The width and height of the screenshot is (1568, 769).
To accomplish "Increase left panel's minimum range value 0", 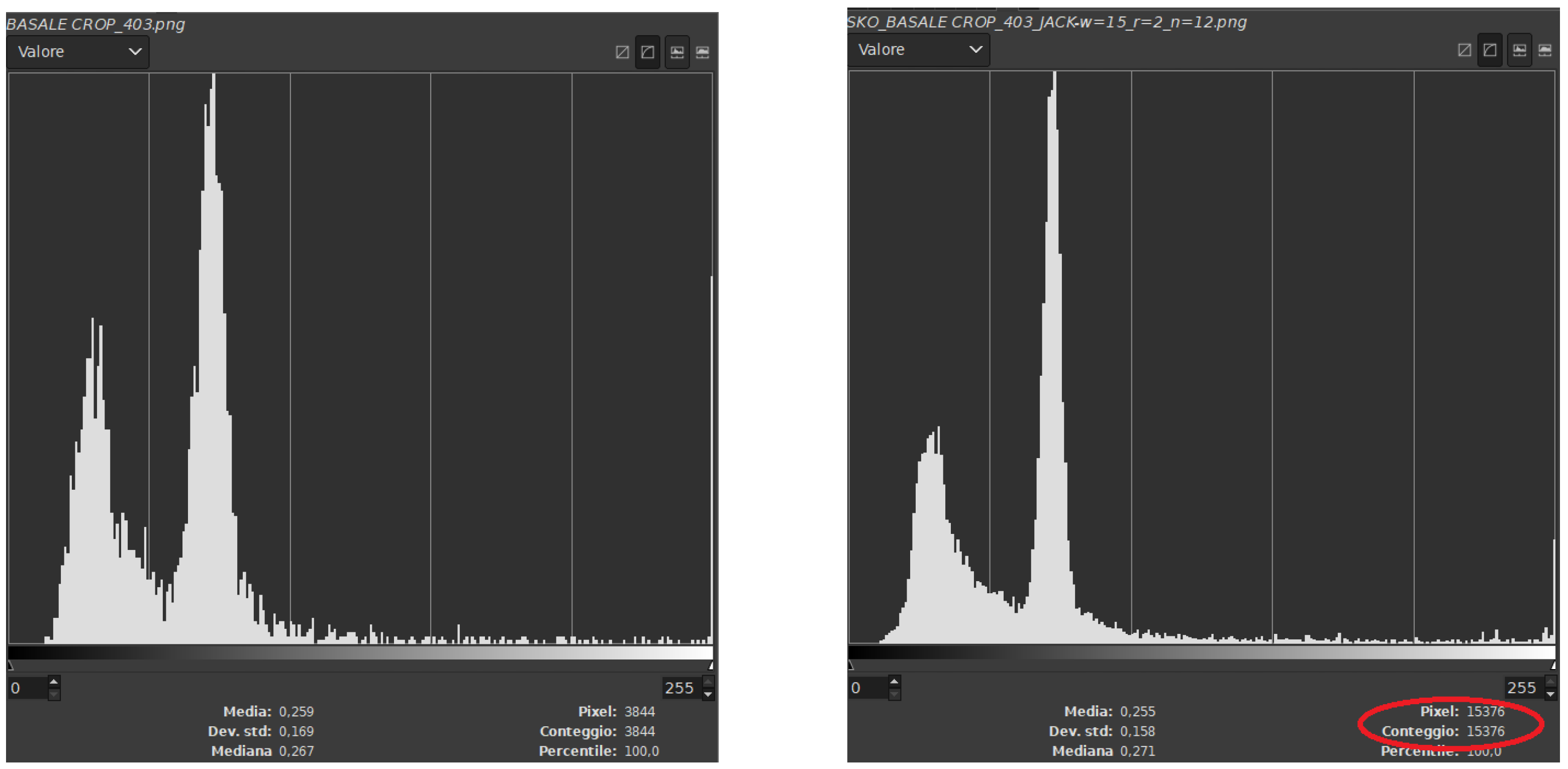I will [54, 682].
